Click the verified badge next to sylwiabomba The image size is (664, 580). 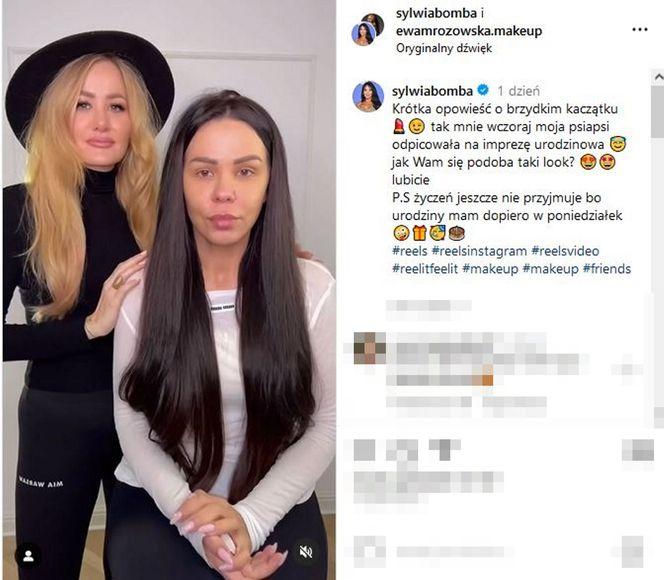483,90
